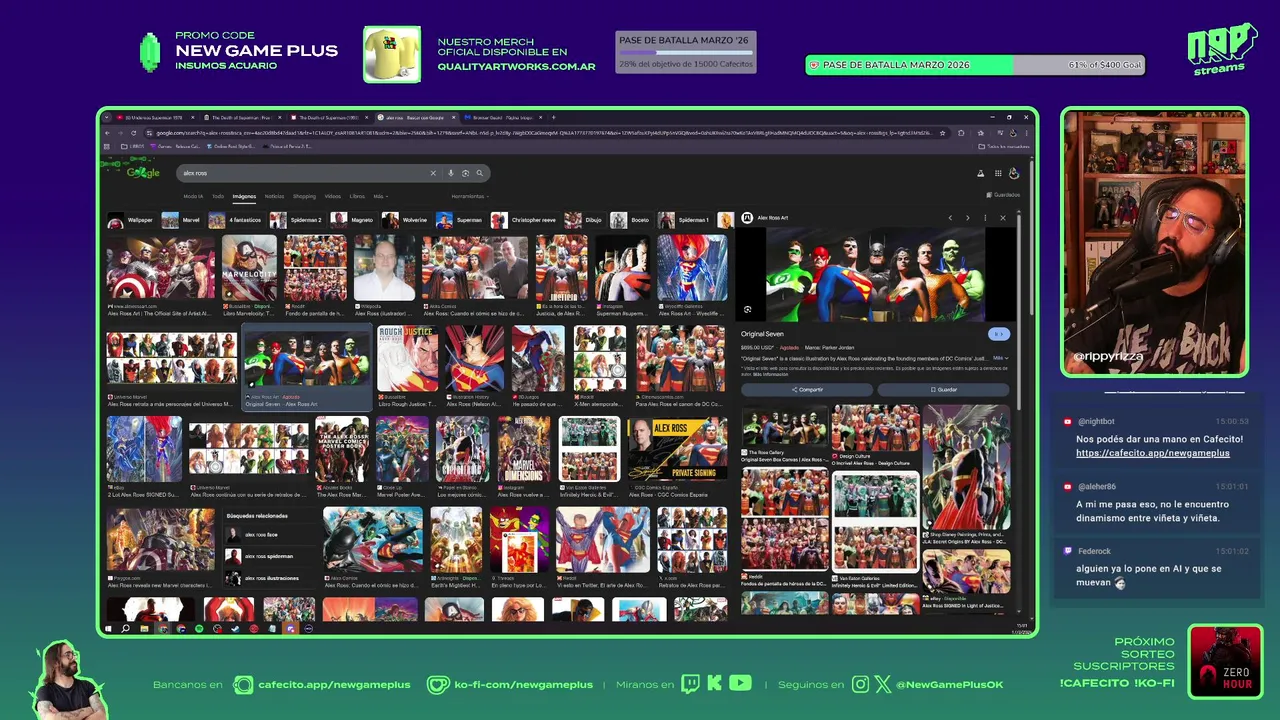
Task: Select Wolverine filter chip
Action: pyautogui.click(x=406, y=220)
